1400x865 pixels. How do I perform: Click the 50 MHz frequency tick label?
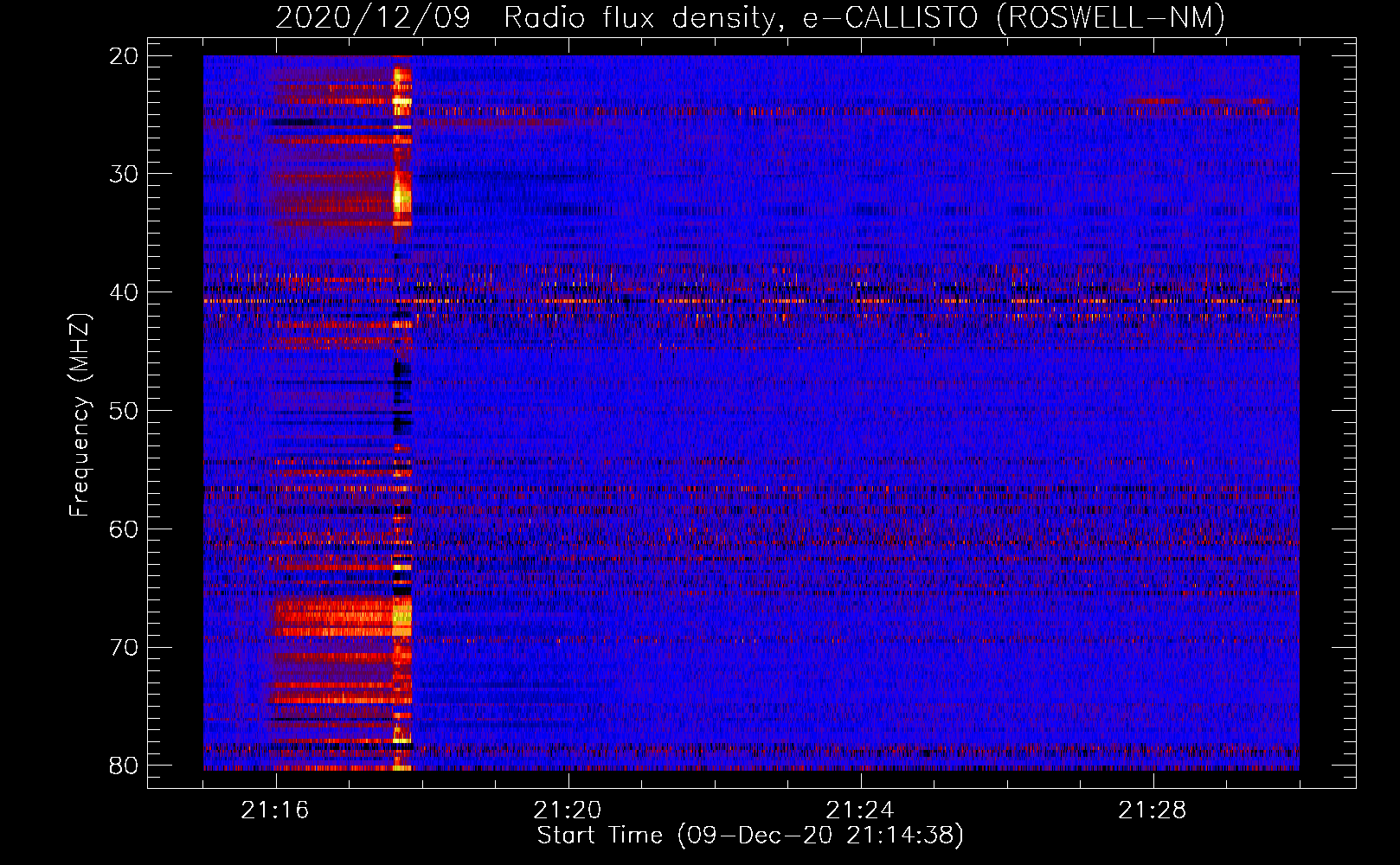point(124,411)
